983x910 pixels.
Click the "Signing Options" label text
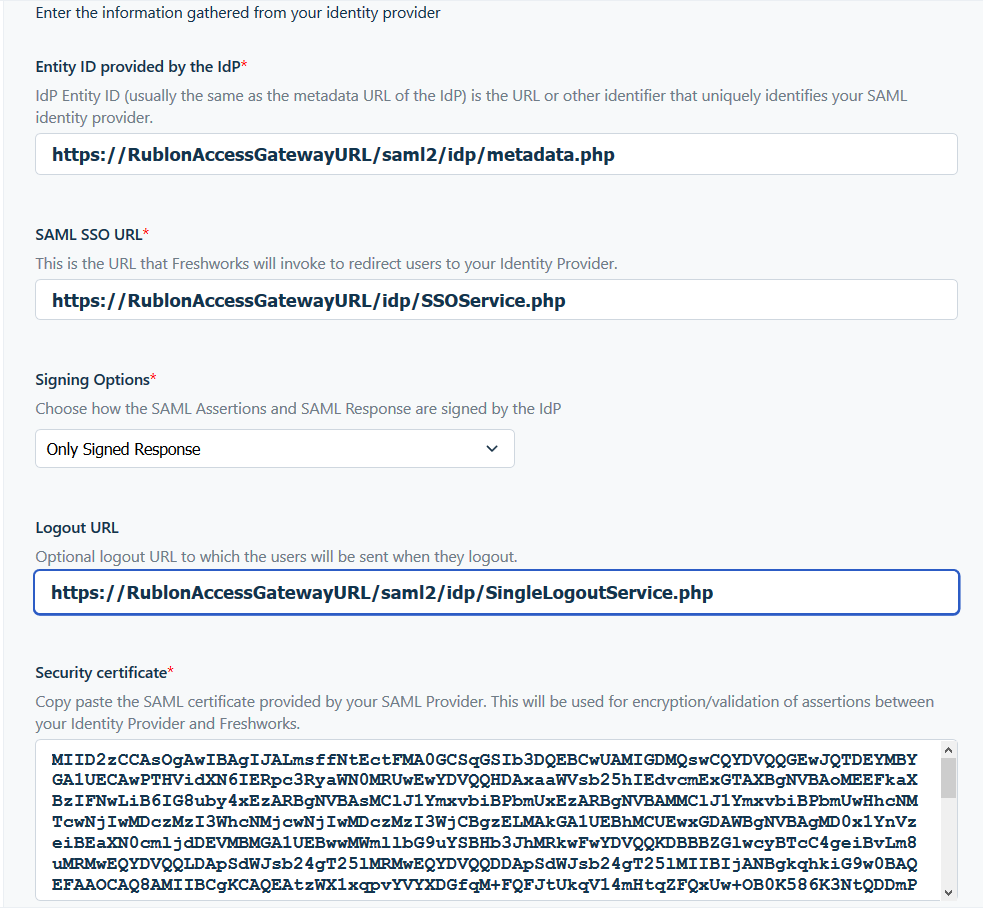tap(92, 380)
